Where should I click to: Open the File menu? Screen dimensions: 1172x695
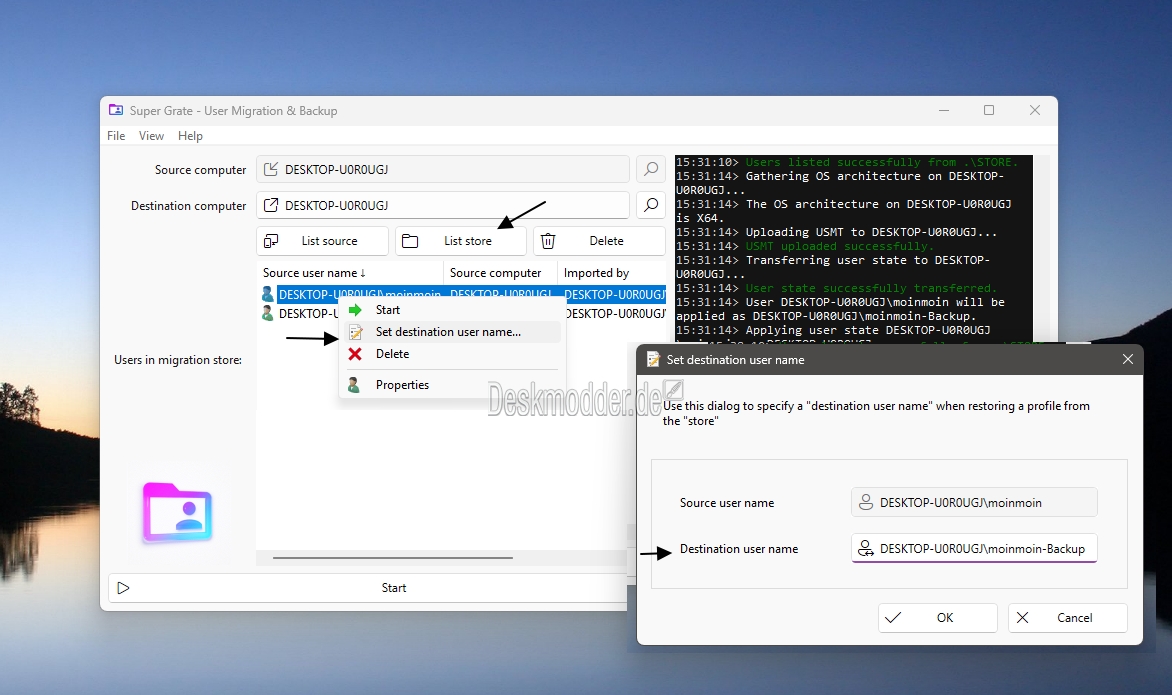(116, 135)
